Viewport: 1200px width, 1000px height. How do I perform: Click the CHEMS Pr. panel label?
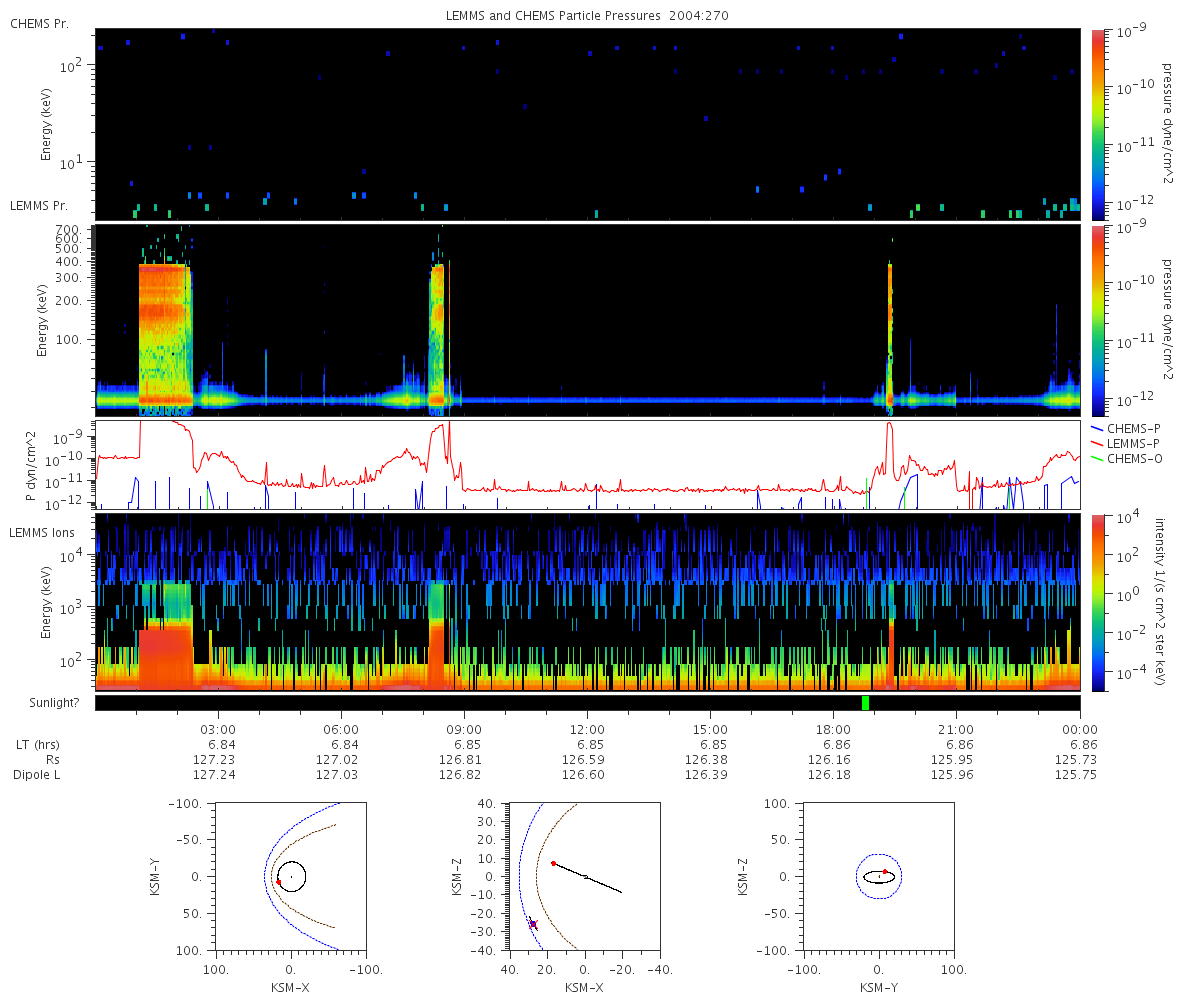[x=39, y=23]
